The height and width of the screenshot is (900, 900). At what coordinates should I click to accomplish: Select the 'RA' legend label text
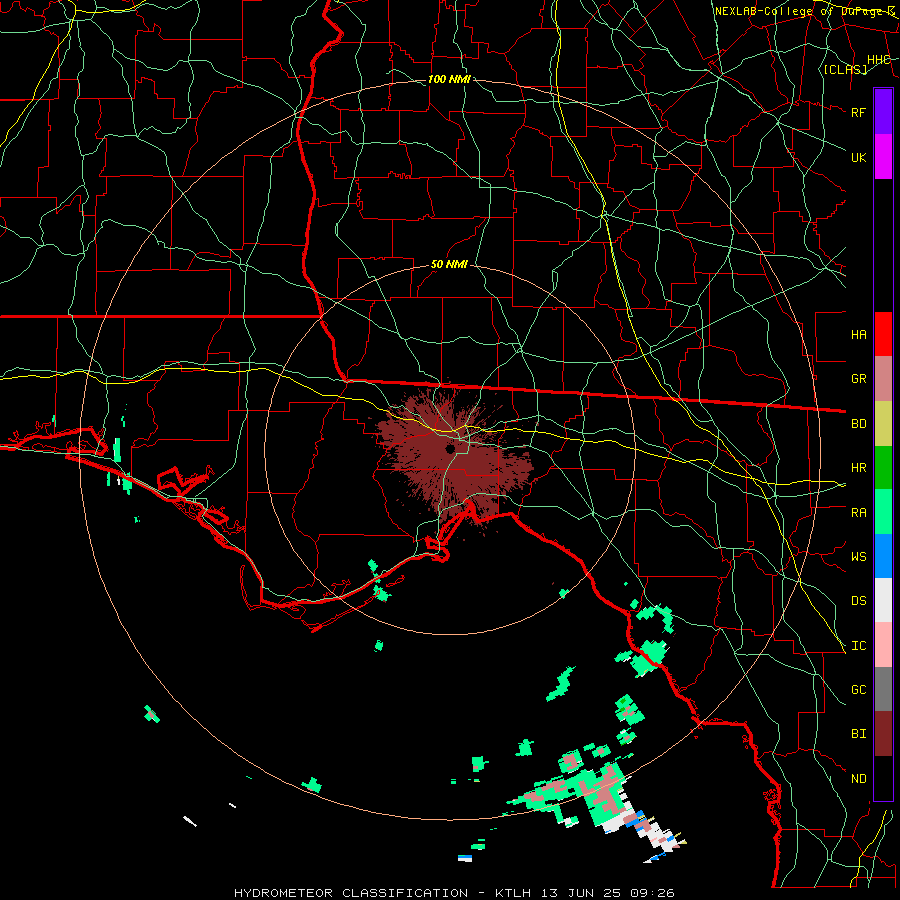(x=858, y=513)
